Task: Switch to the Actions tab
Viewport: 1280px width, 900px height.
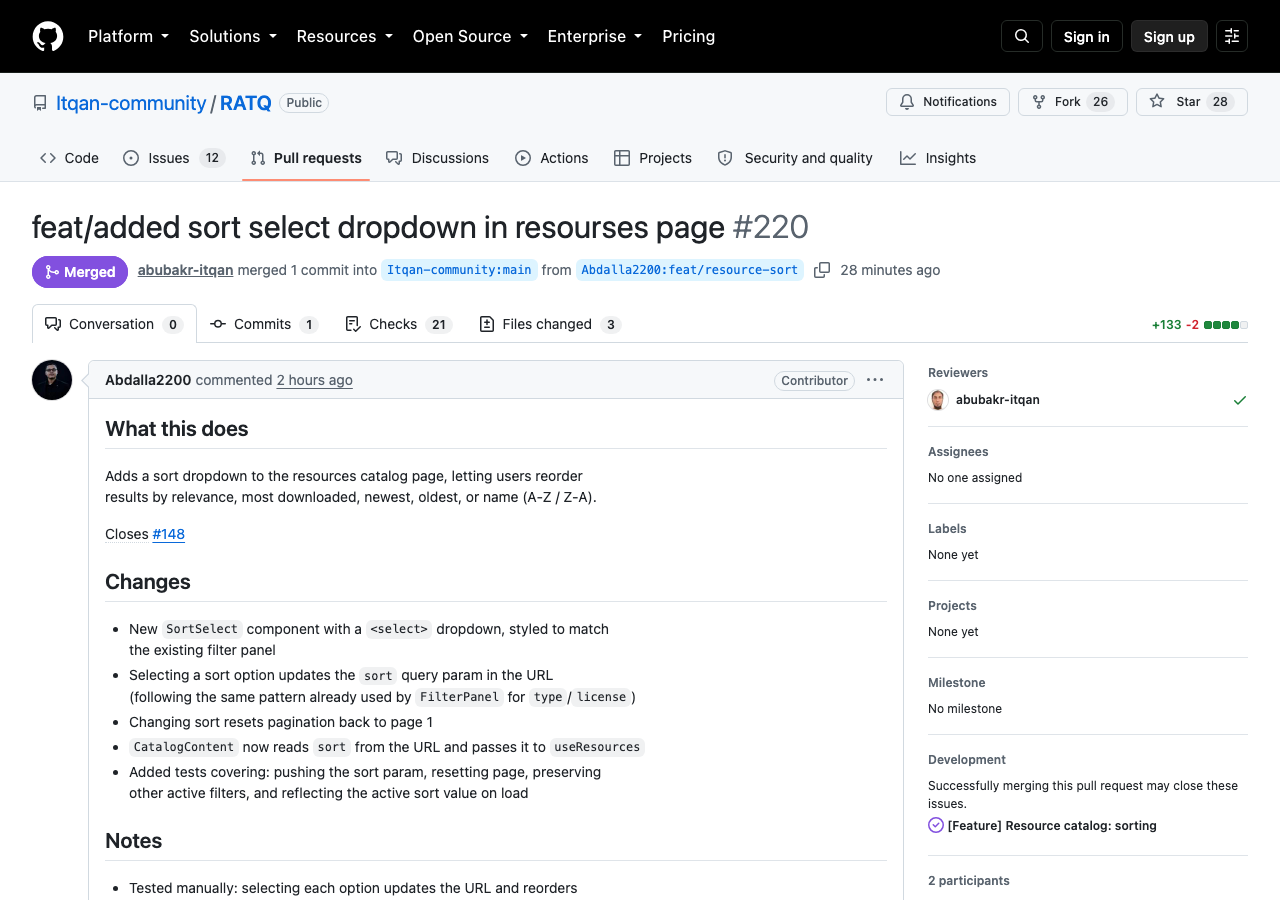Action: click(x=552, y=158)
